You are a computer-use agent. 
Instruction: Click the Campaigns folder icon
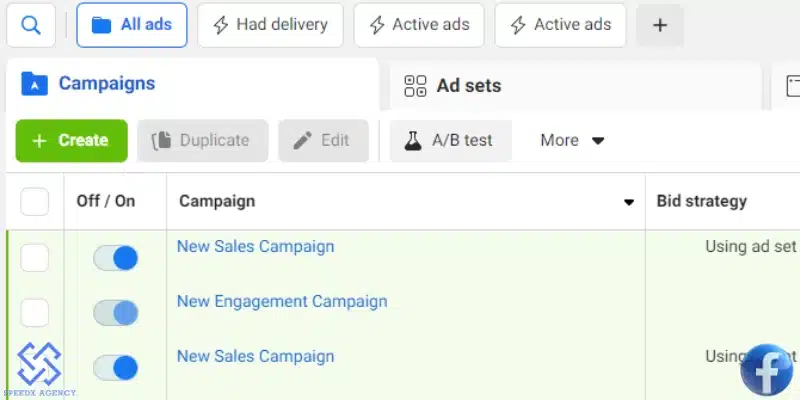(x=34, y=84)
